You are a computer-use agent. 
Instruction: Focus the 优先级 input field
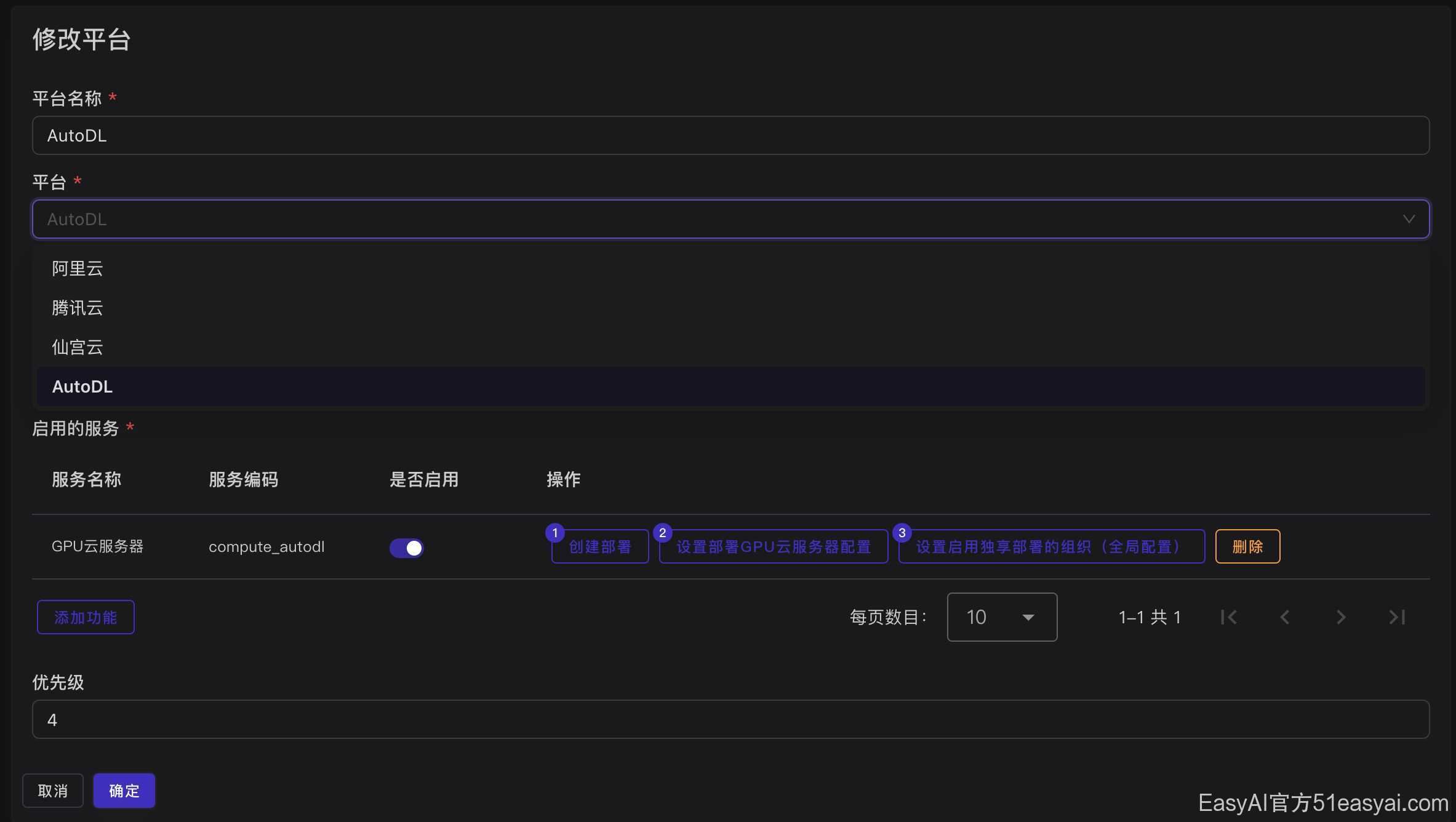point(730,719)
